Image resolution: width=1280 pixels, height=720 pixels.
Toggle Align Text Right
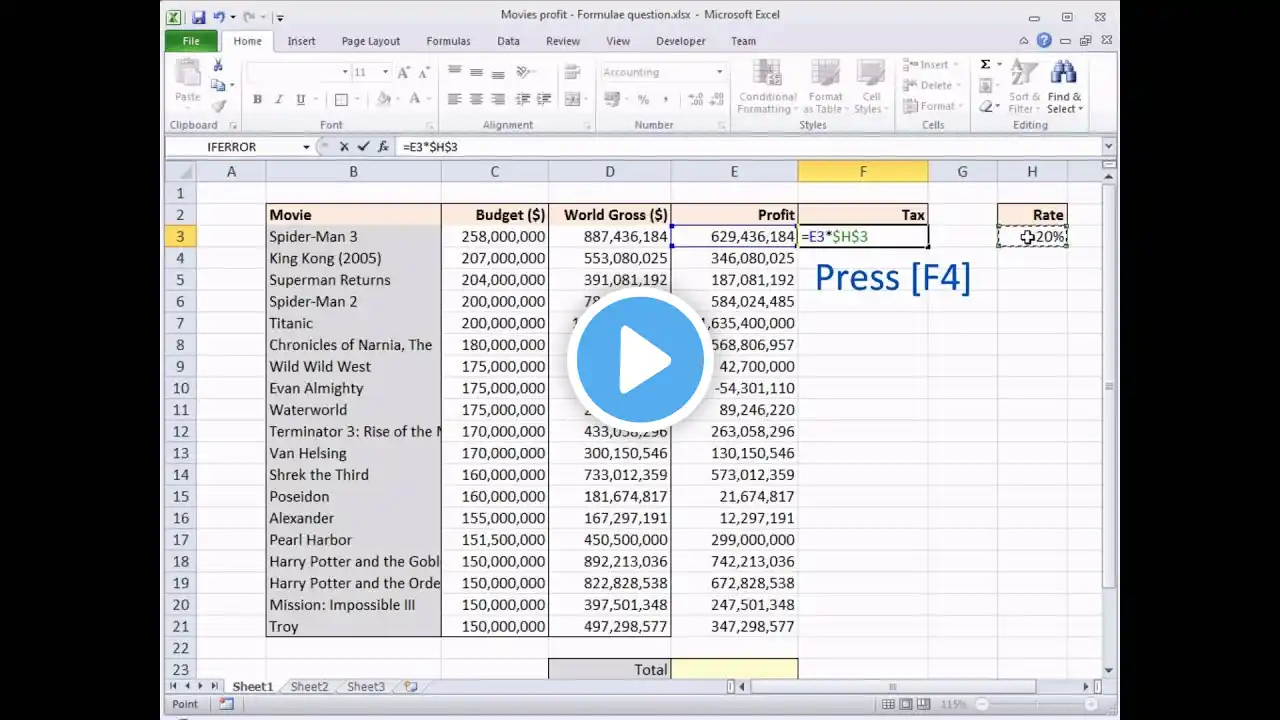point(497,99)
